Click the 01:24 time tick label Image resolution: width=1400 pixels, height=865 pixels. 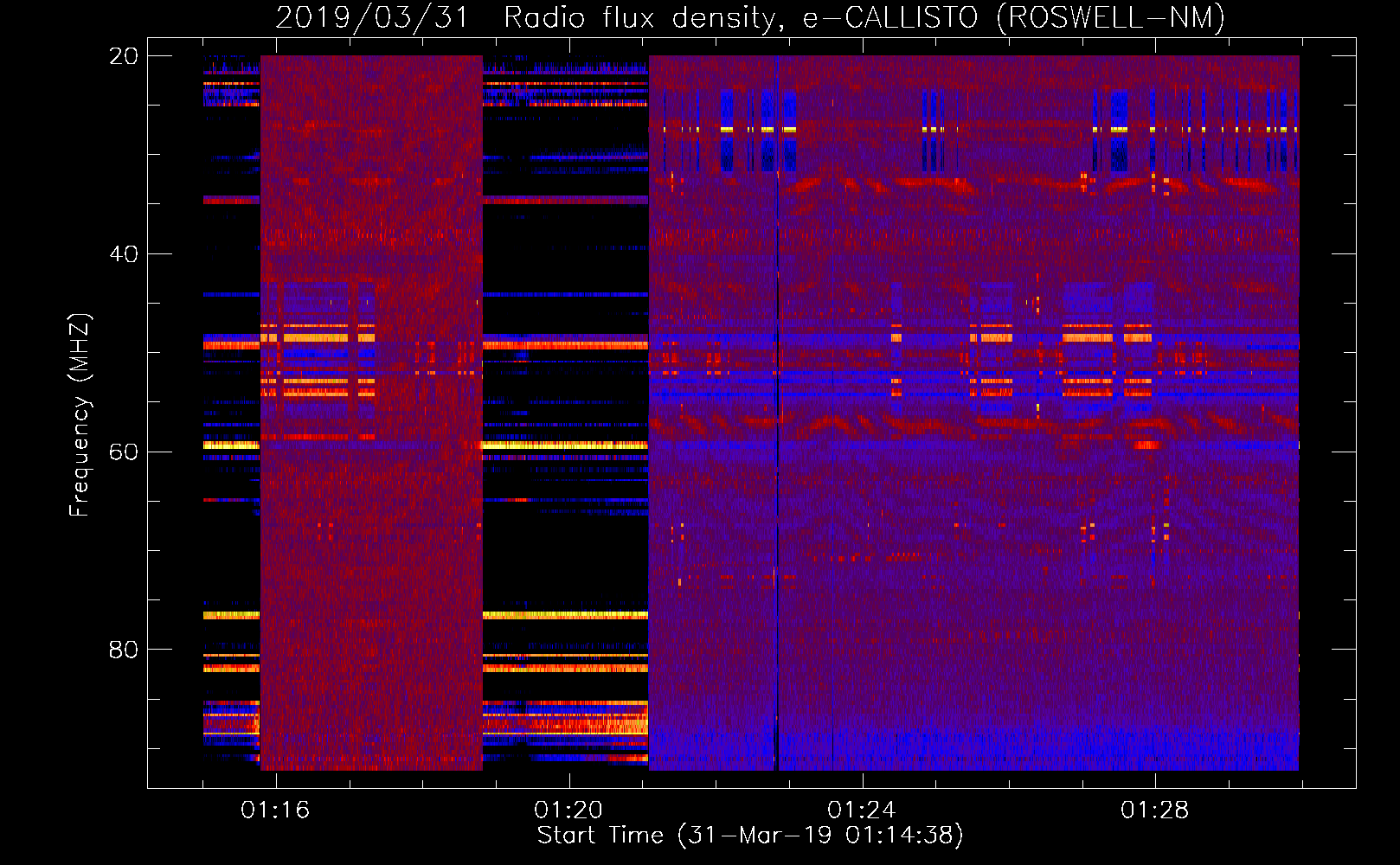tap(862, 811)
